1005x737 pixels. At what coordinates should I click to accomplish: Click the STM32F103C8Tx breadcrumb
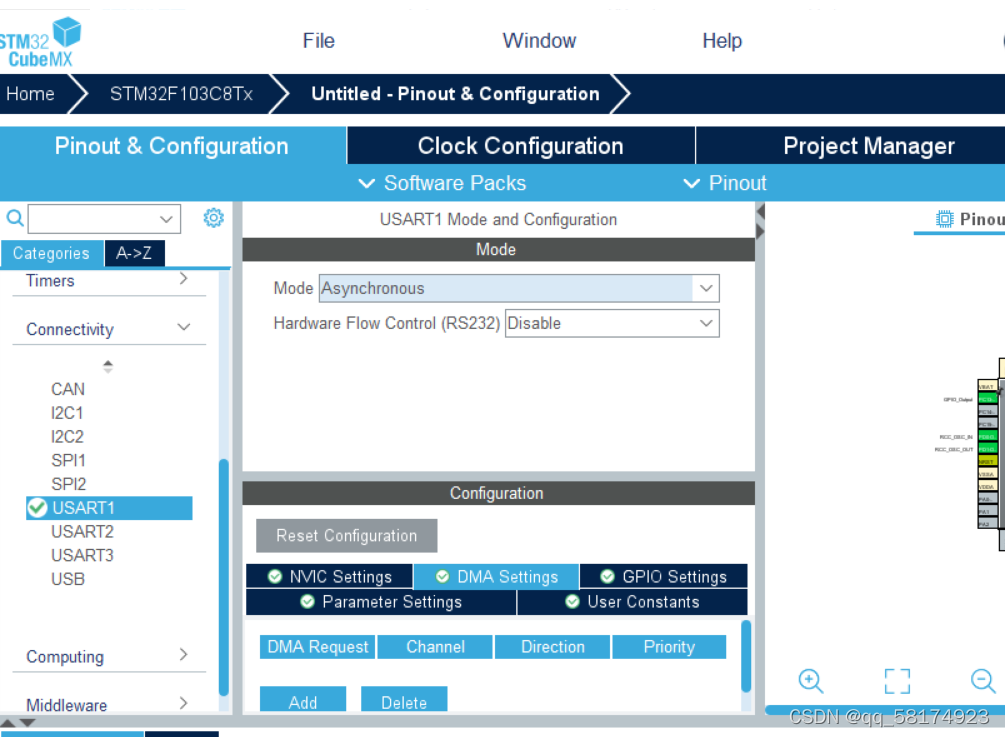pos(181,94)
